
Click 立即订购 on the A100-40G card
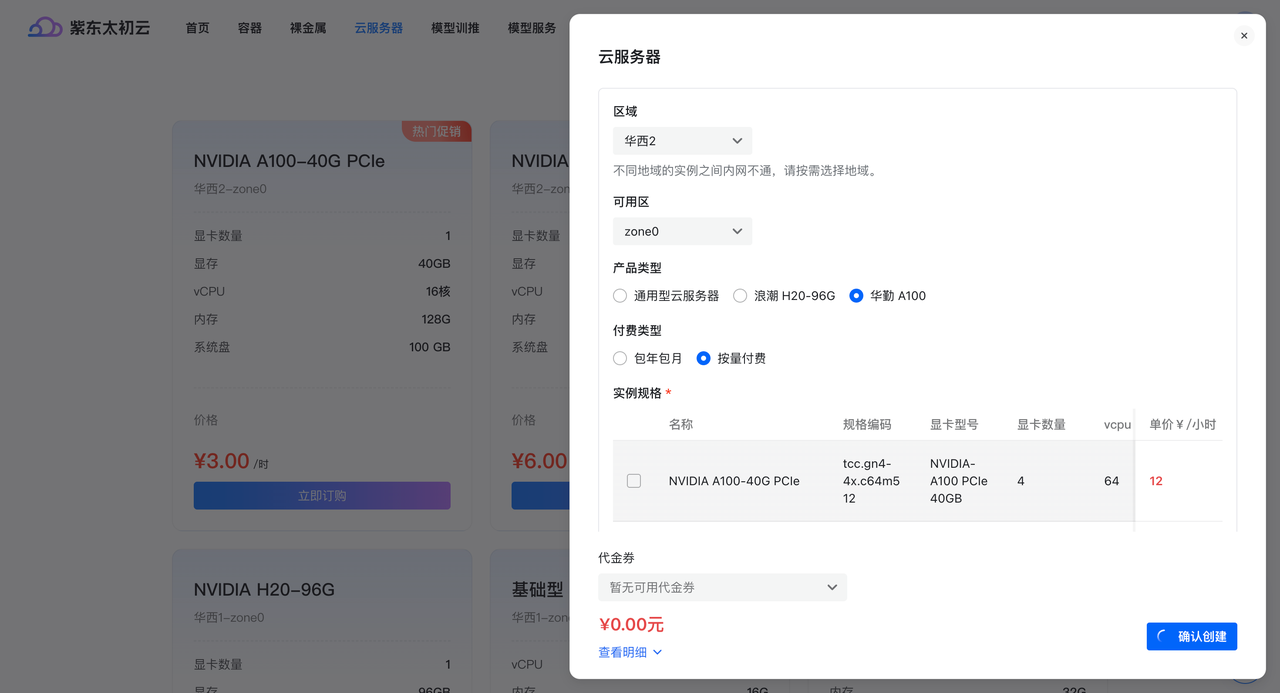321,495
